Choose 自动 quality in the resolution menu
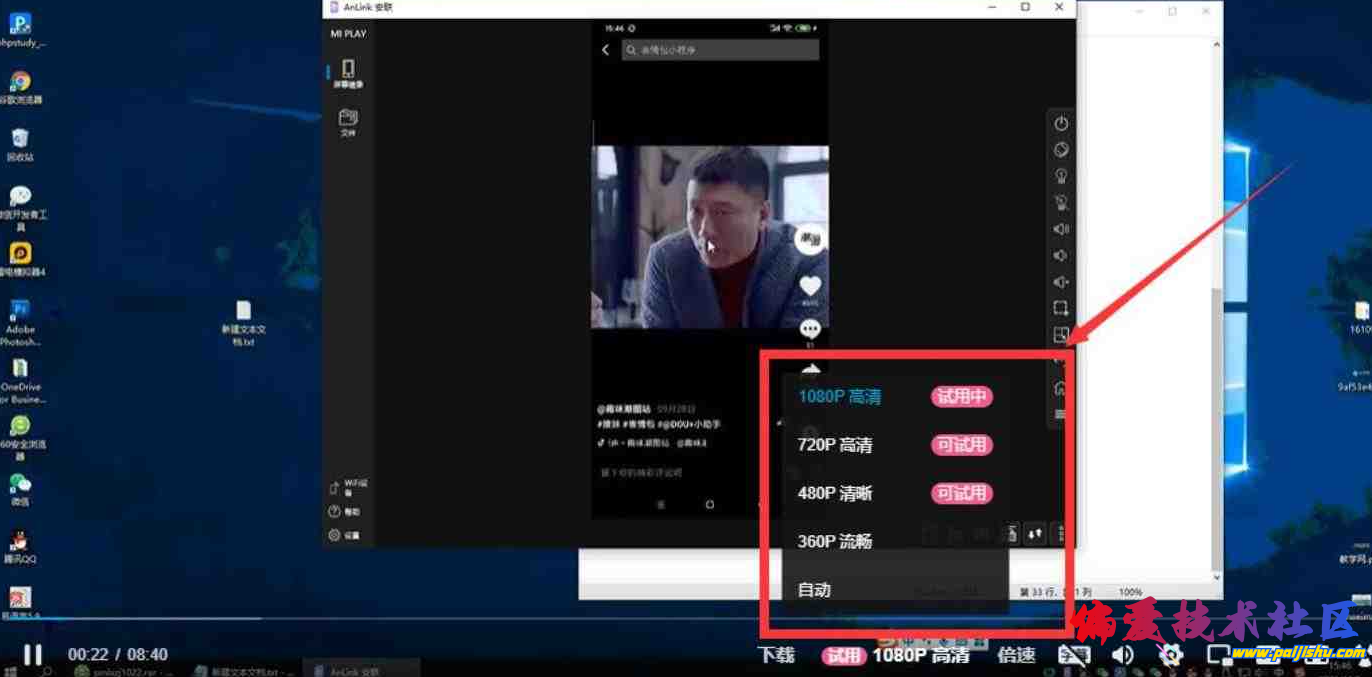The height and width of the screenshot is (677, 1372). 814,589
